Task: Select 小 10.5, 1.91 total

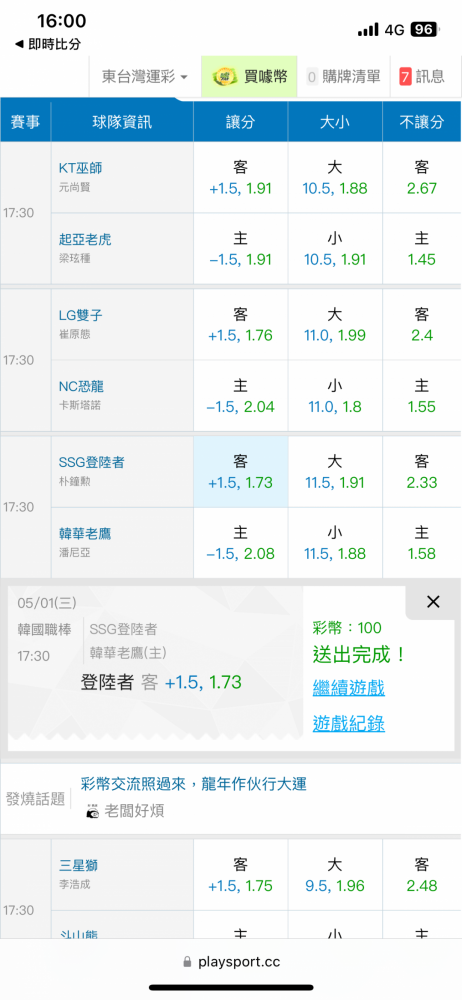Action: coord(335,249)
